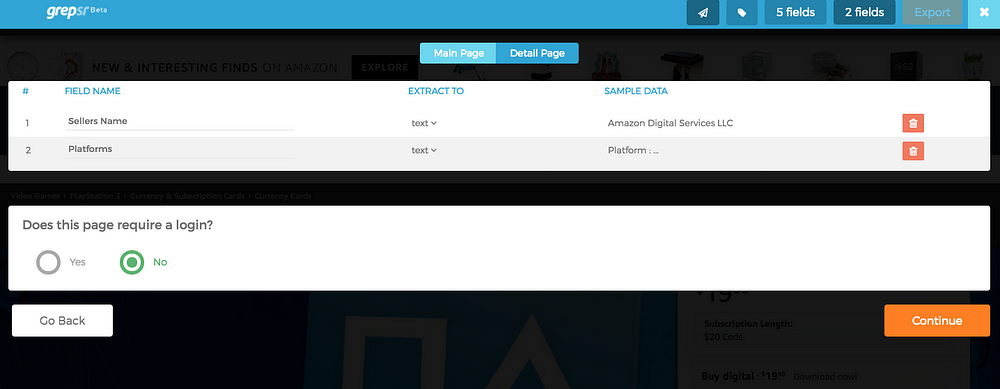Delete the Sellers Name field row
The image size is (1000, 389).
(x=913, y=123)
